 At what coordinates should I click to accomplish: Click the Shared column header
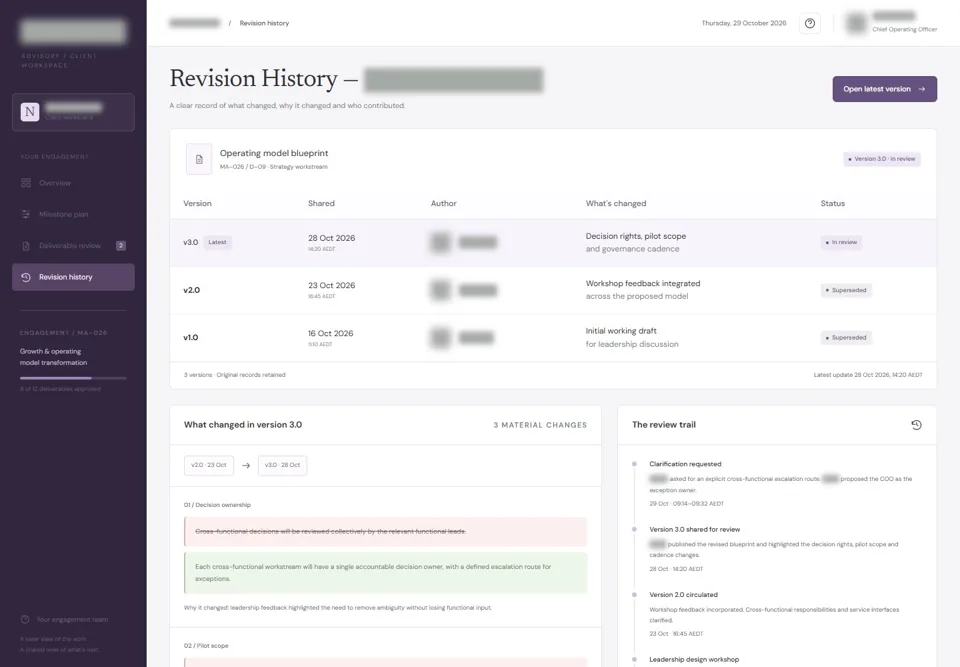tap(321, 203)
